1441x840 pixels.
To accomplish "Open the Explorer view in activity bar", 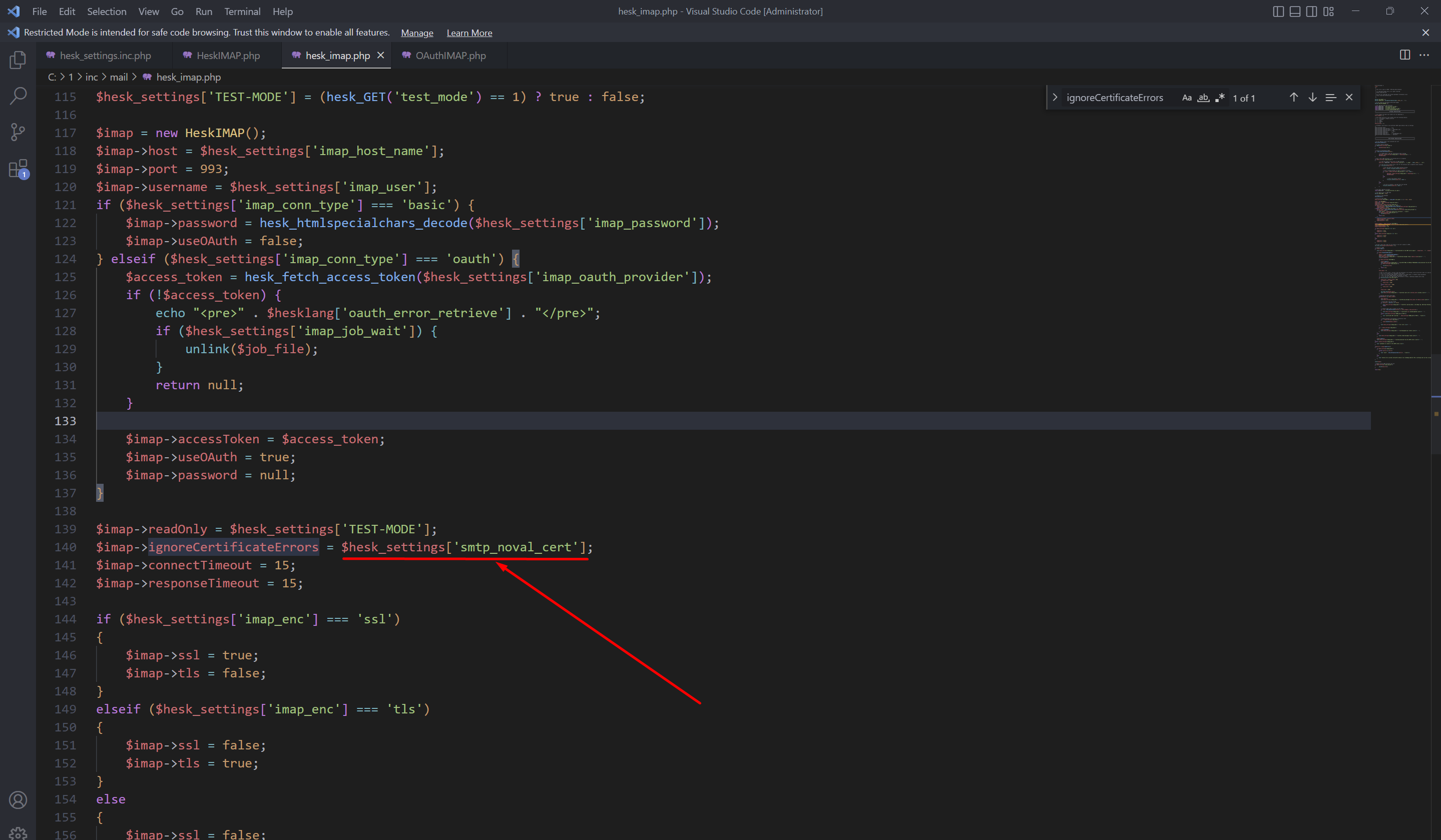I will [18, 60].
